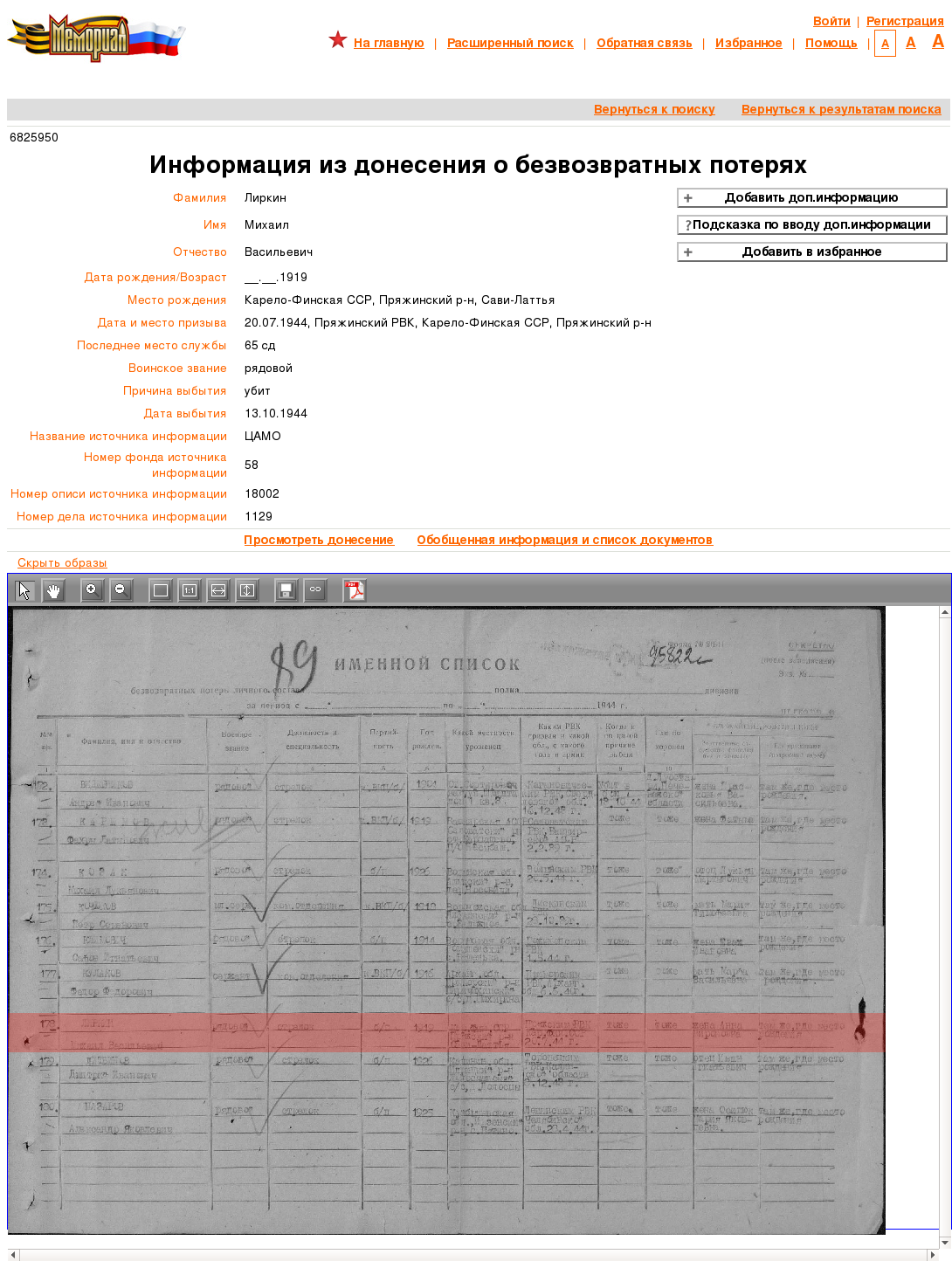Click Вернуться к результатам поиска link
This screenshot has width=952, height=1261.
coord(841,109)
